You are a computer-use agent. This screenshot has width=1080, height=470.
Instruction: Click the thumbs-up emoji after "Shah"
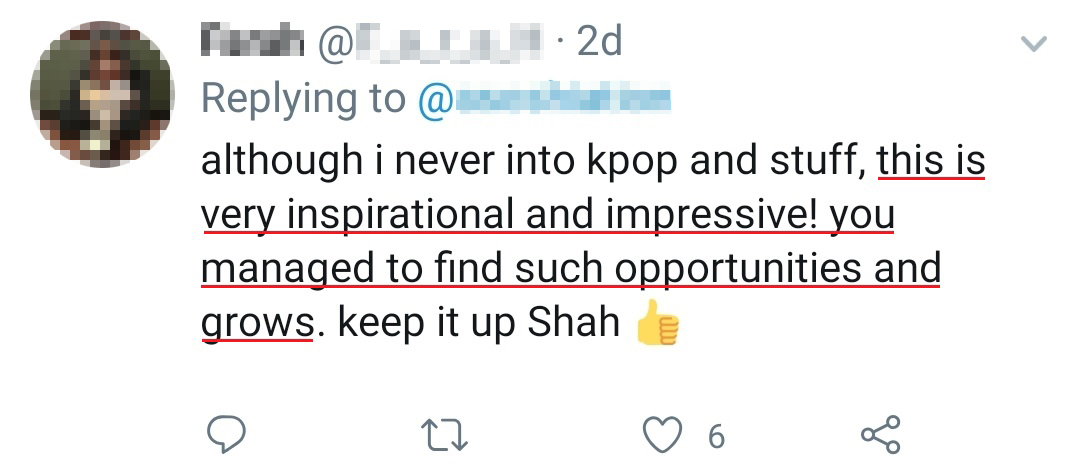pyautogui.click(x=657, y=325)
